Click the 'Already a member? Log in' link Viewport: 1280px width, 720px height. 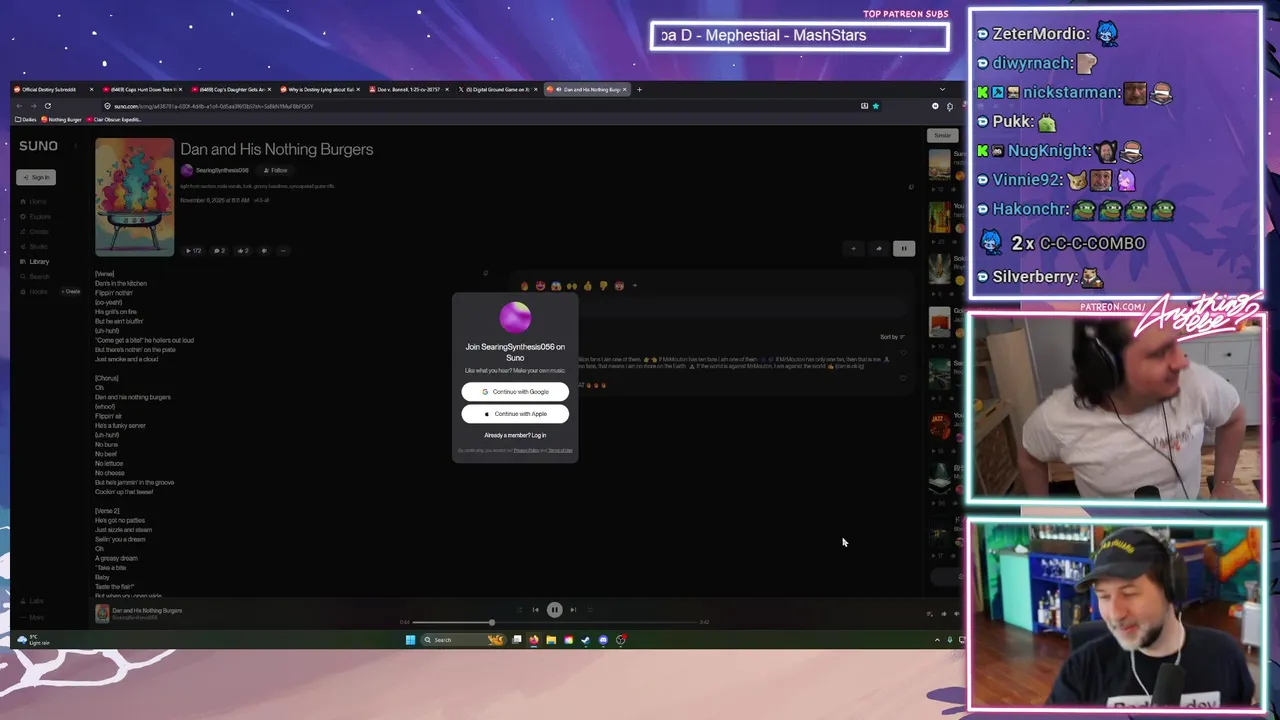pyautogui.click(x=515, y=435)
